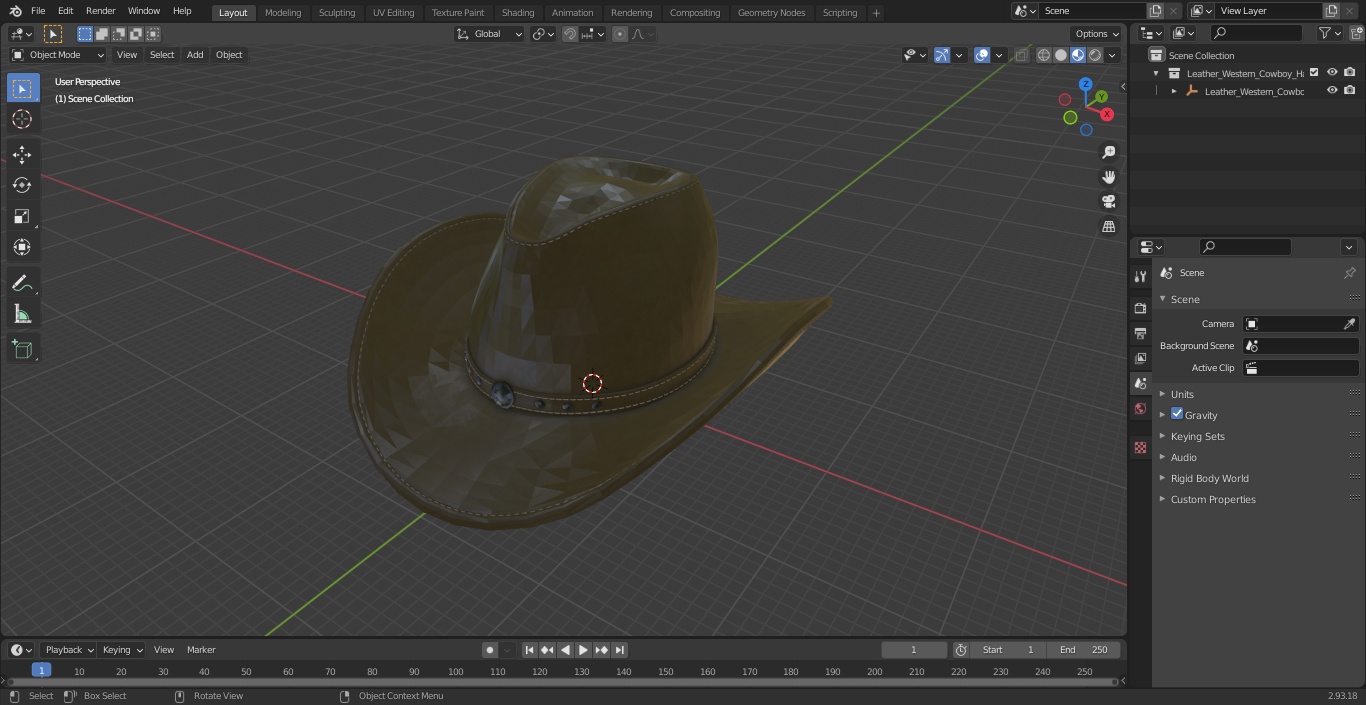
Task: Jump to the end frame
Action: click(620, 650)
